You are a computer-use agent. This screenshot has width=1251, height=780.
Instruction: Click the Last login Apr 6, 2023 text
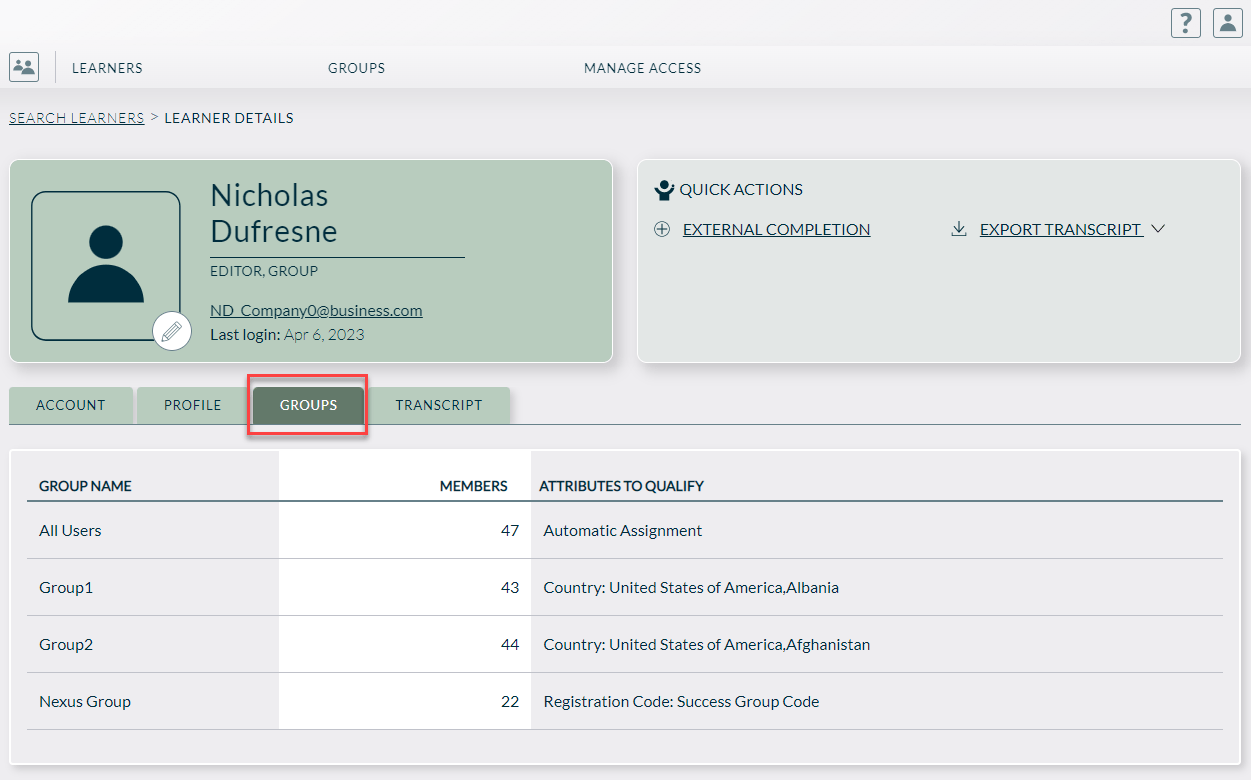pos(287,334)
